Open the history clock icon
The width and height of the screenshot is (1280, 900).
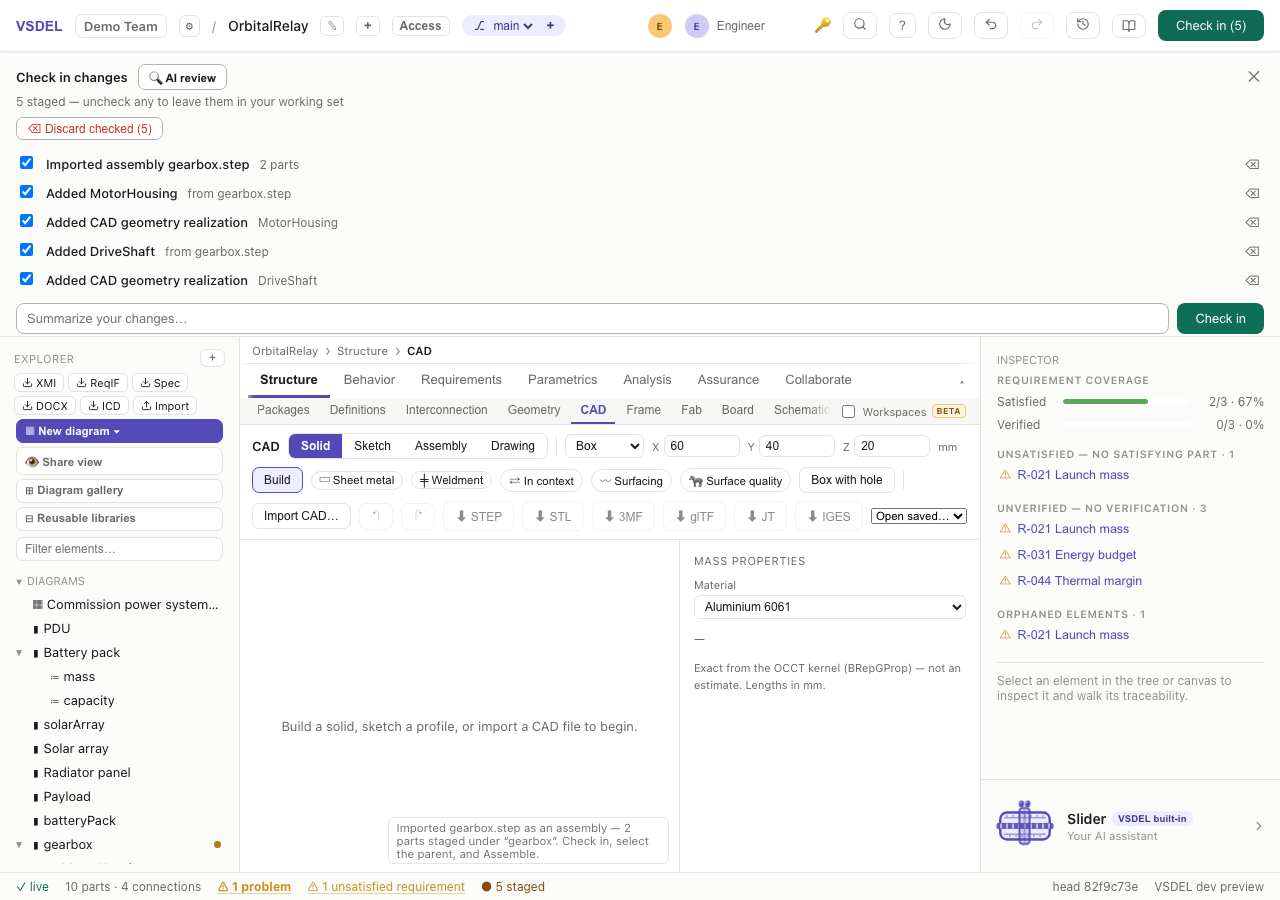click(x=1083, y=25)
